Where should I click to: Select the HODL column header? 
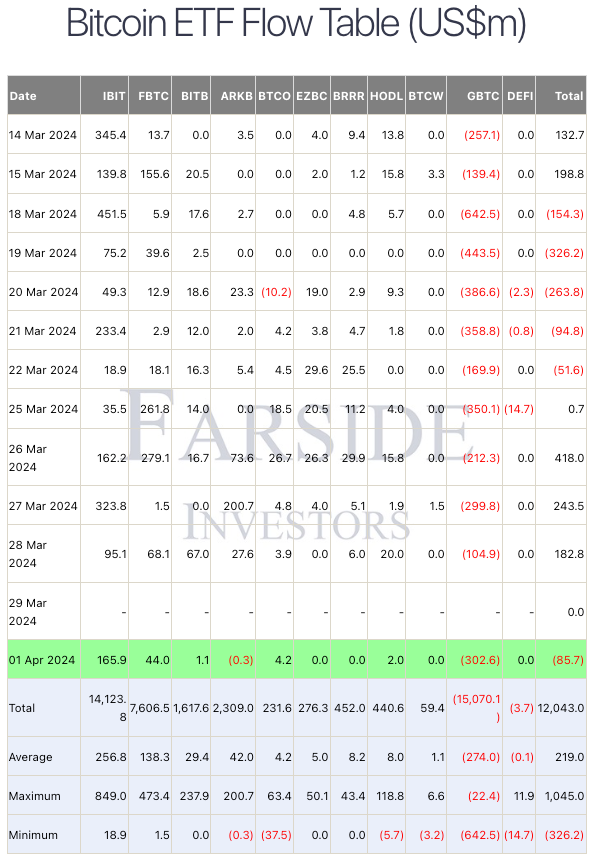(387, 95)
